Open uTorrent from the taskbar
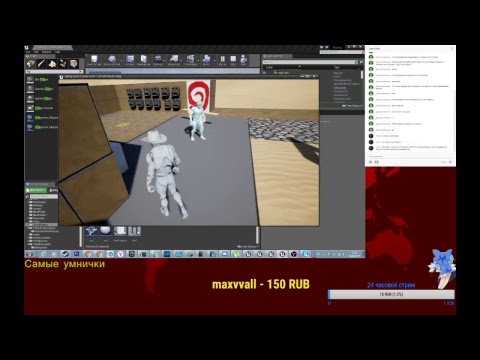Screen dimensions: 480x360 (x=236, y=254)
